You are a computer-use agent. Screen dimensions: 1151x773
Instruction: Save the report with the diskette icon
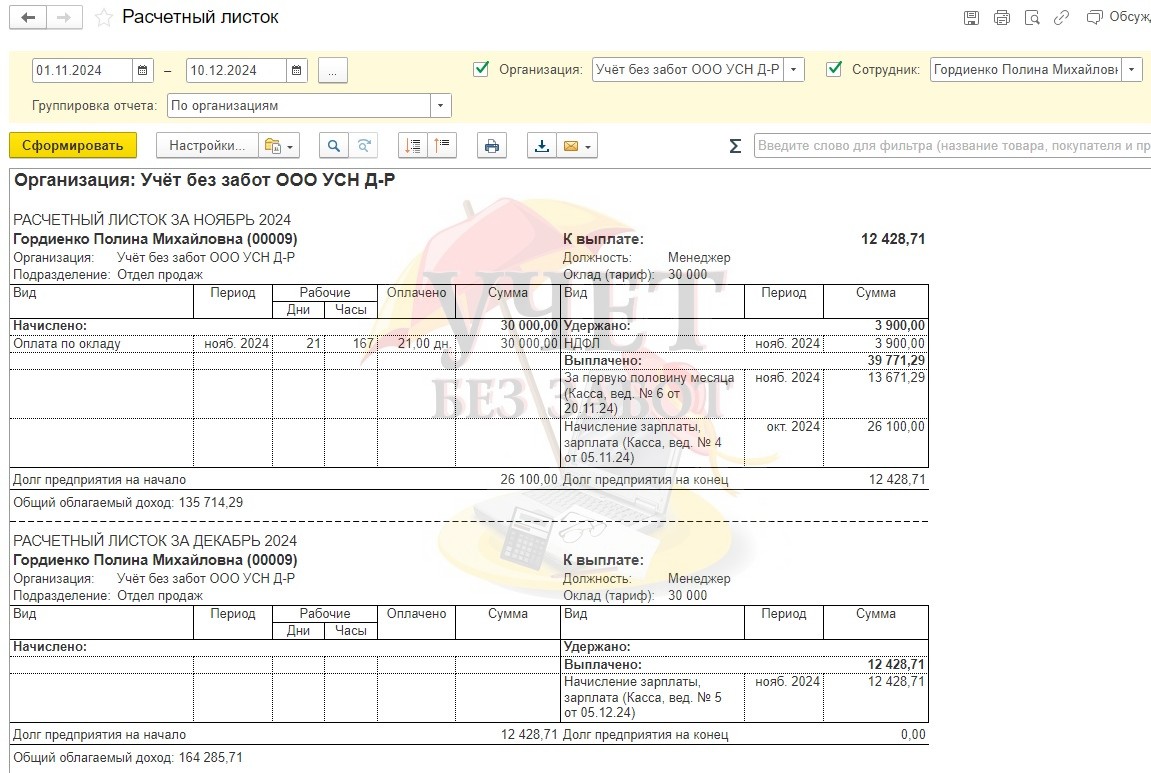click(971, 18)
